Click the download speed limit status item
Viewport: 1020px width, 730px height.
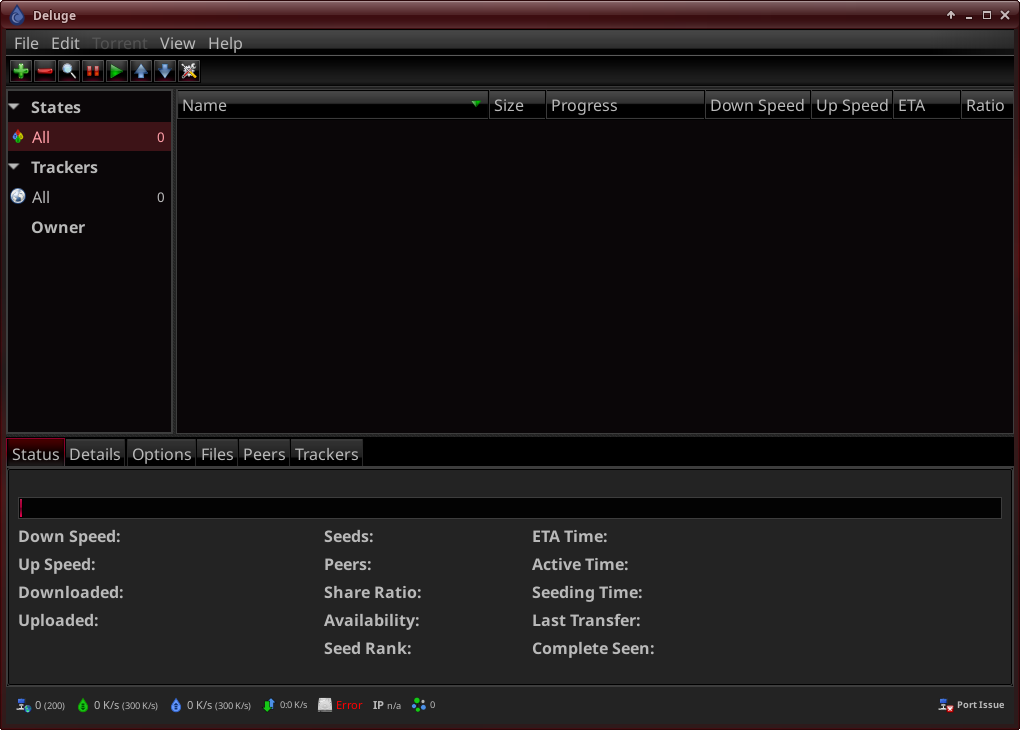pyautogui.click(x=117, y=705)
